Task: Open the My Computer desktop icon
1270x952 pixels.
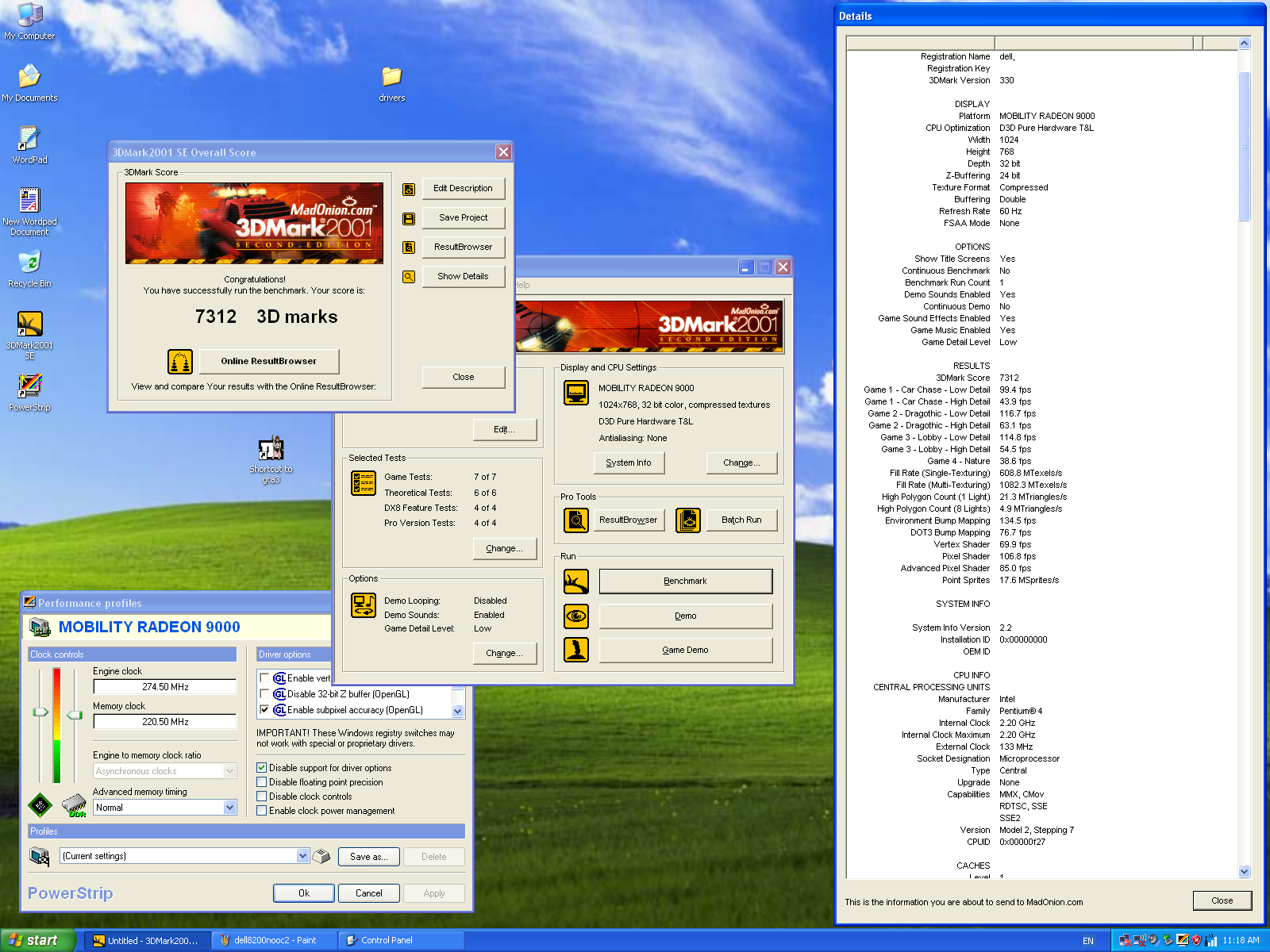Action: [x=29, y=21]
